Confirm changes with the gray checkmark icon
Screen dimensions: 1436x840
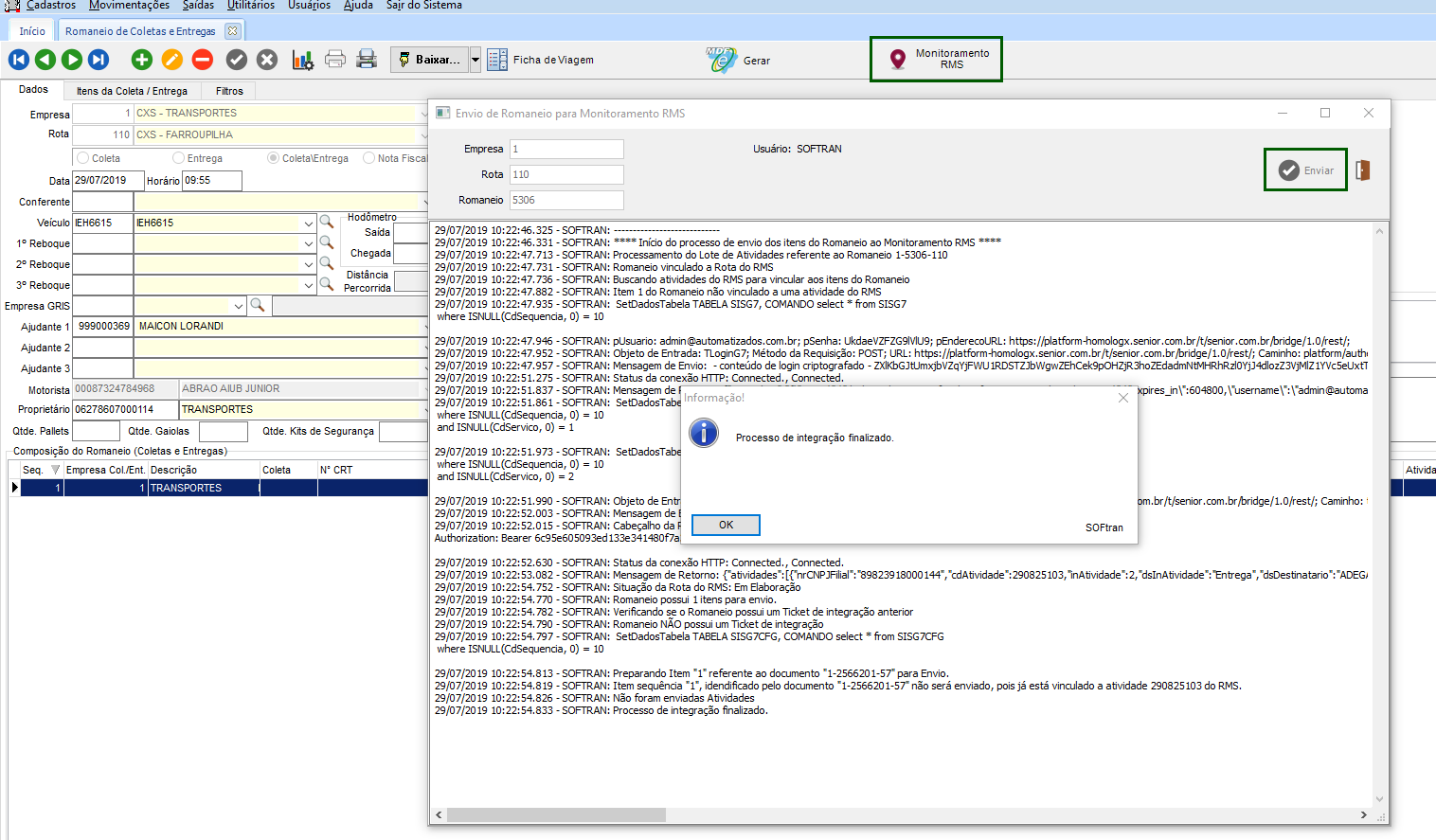click(237, 60)
